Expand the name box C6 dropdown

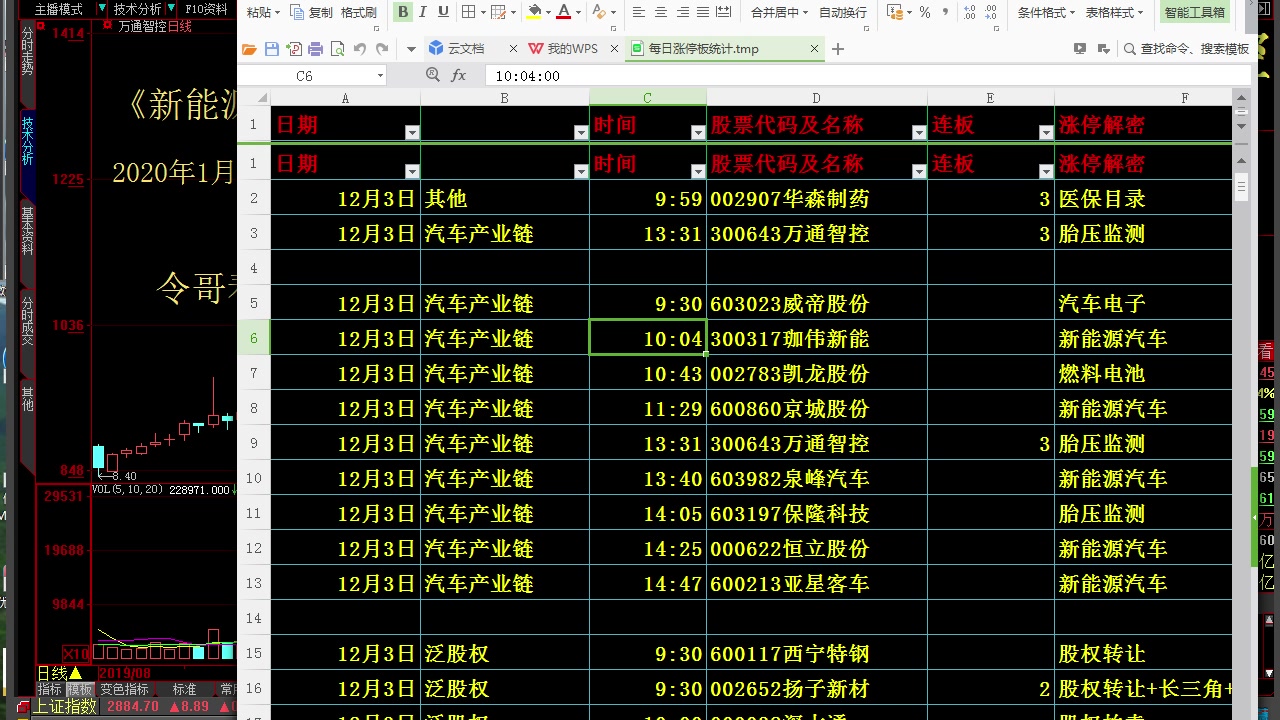point(380,76)
